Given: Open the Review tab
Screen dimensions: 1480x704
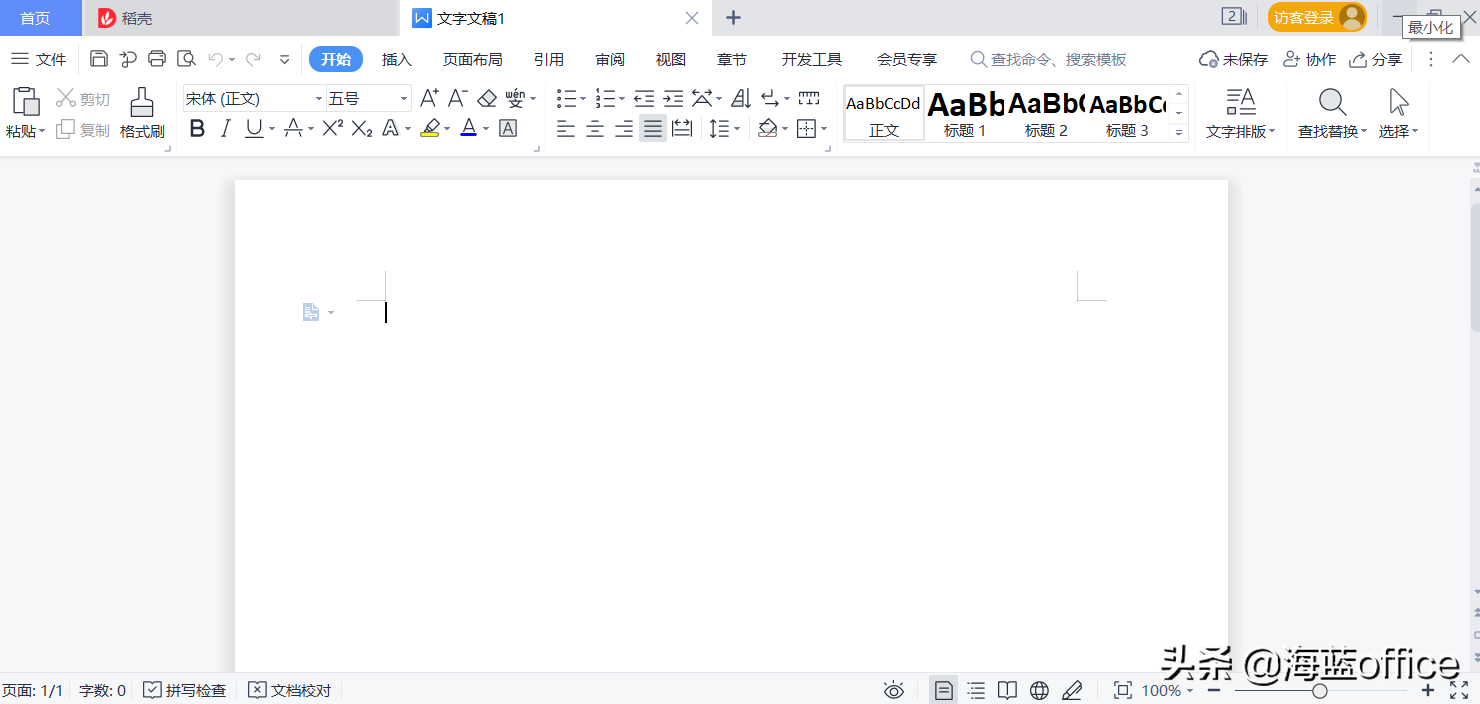Looking at the screenshot, I should [610, 59].
